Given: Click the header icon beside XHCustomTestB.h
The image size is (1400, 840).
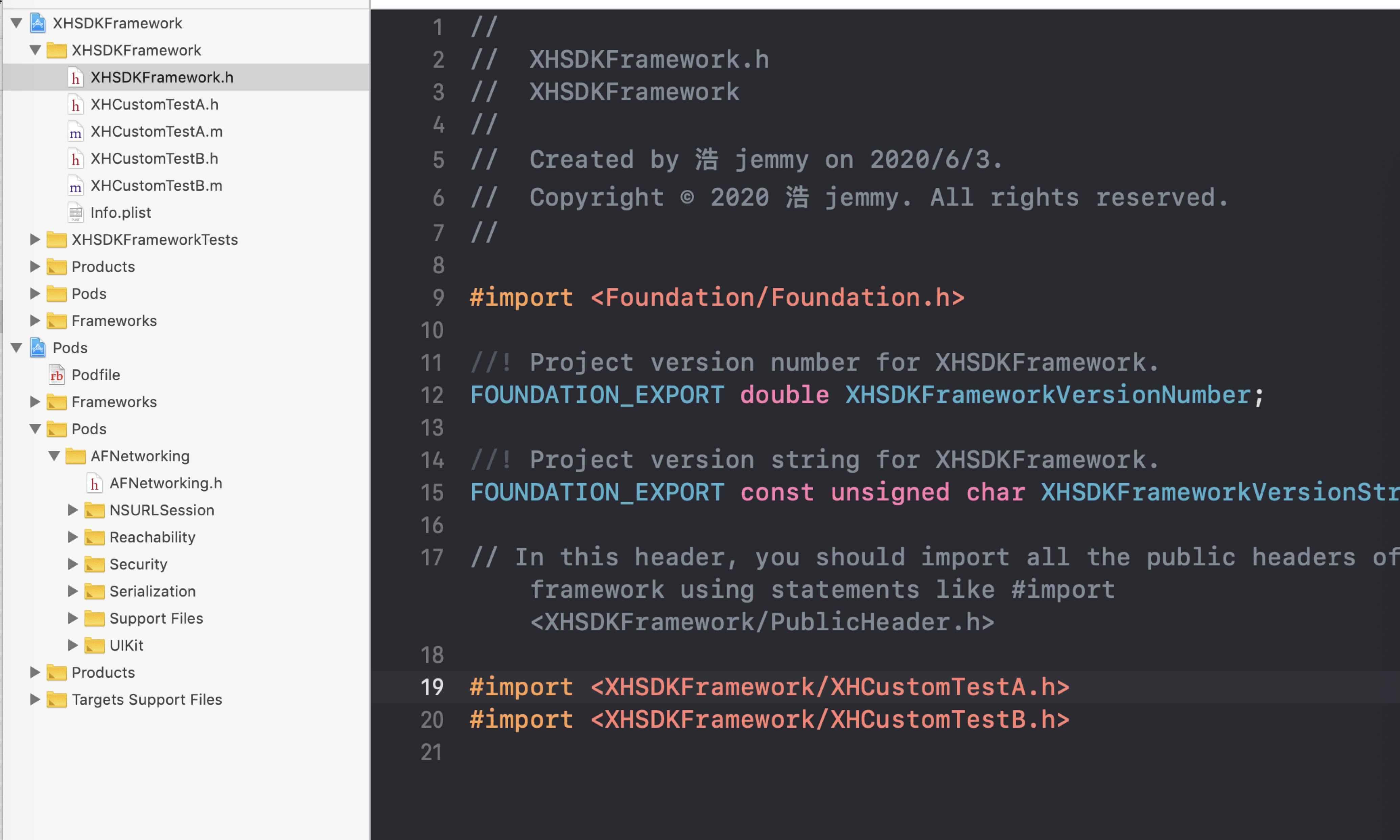Looking at the screenshot, I should click(x=76, y=159).
